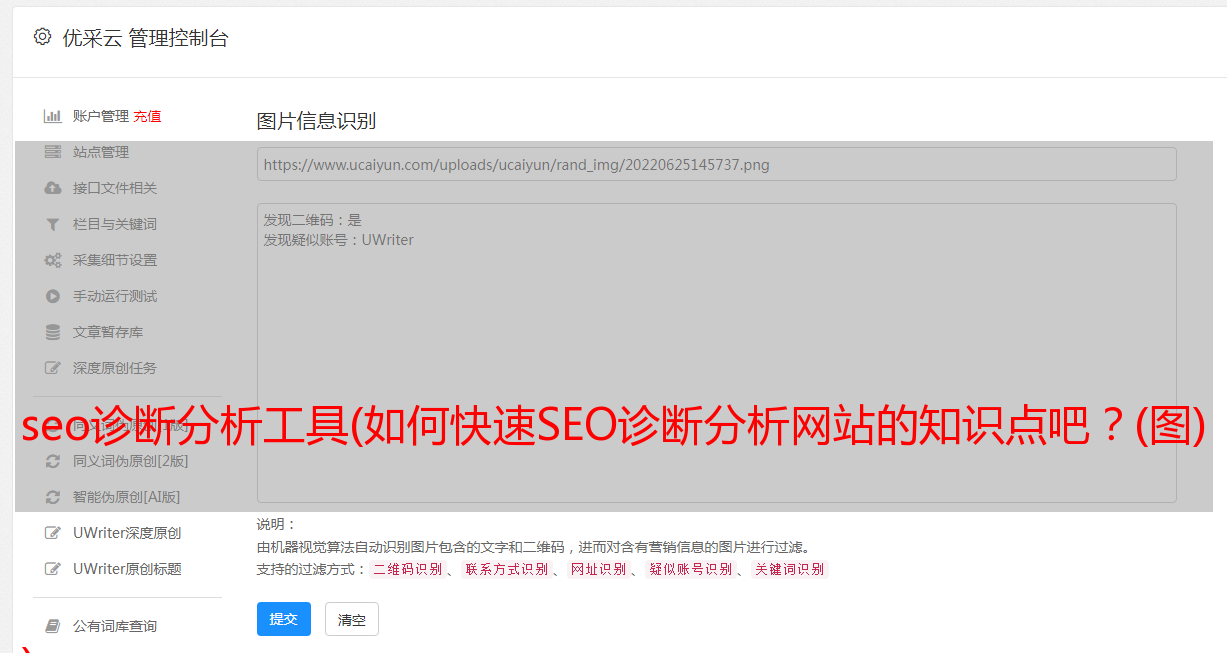Click the play circle icon for 手动运行测试
Screen dimensions: 1227x653
[53, 296]
